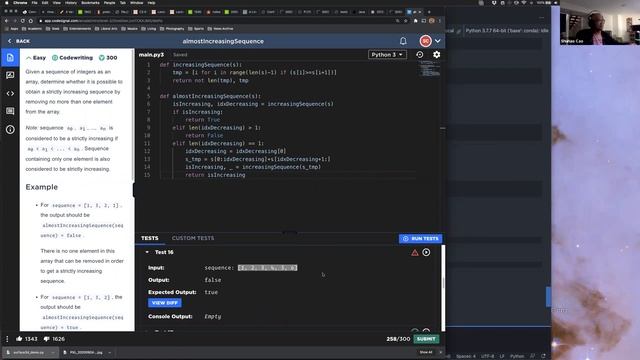
Task: Click the app.codesignal.com address bar
Action: click(x=216, y=20)
